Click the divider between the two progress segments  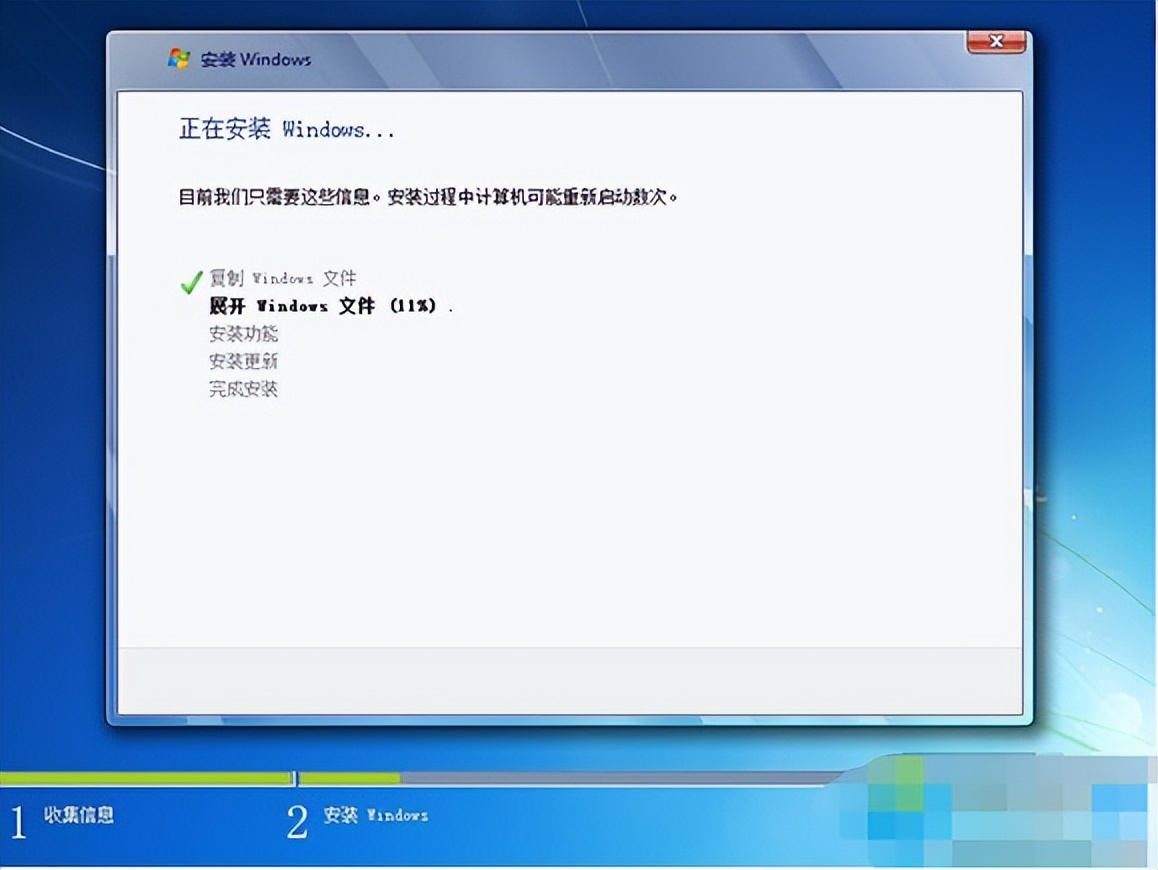[295, 777]
